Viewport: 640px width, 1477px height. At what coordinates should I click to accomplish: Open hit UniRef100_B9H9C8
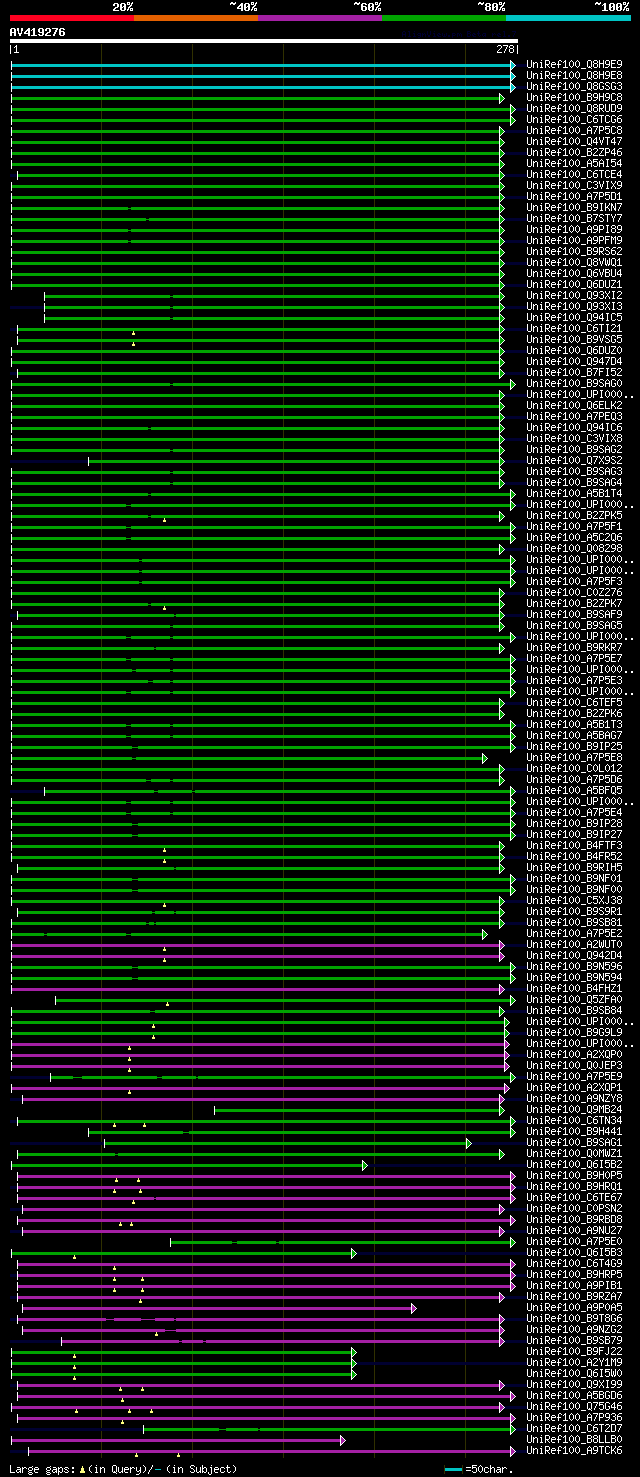[x=574, y=97]
